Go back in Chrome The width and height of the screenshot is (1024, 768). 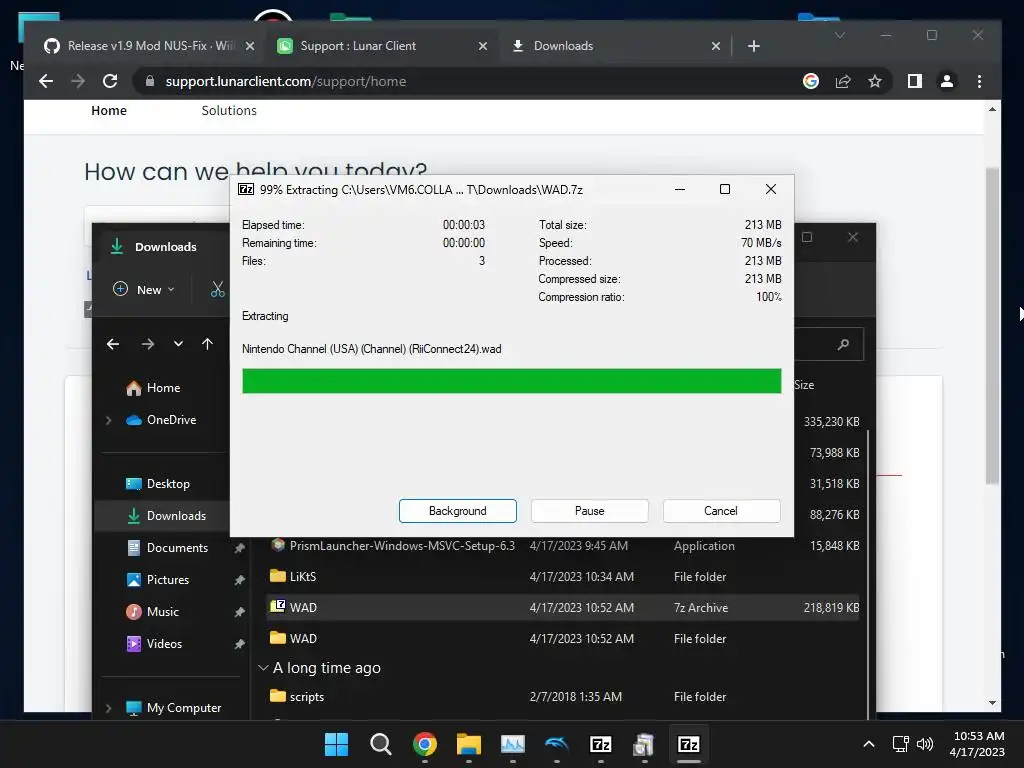[x=46, y=81]
